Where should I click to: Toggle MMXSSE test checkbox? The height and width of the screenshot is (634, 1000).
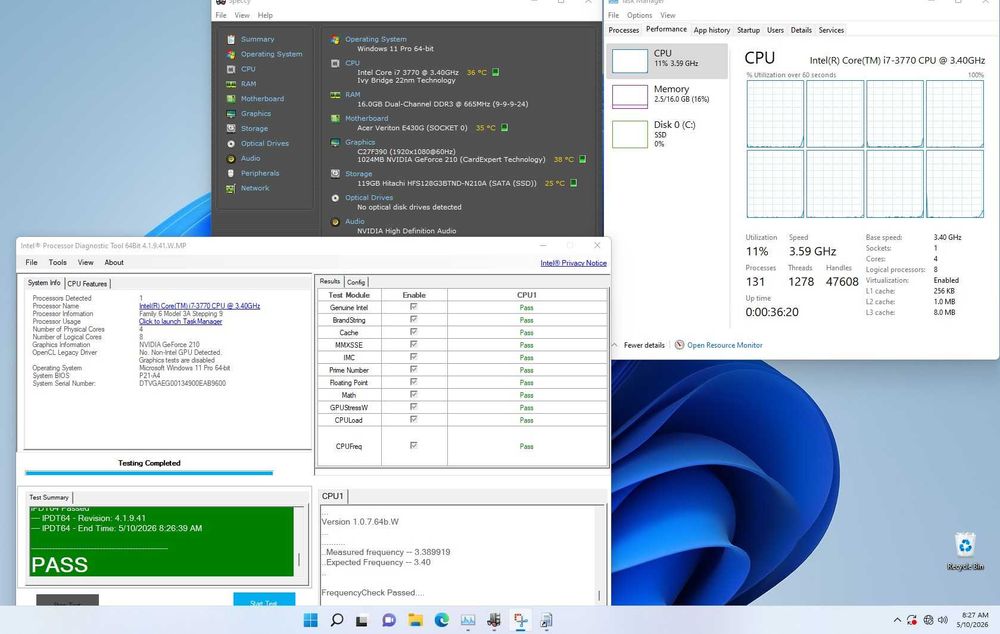pyautogui.click(x=413, y=344)
